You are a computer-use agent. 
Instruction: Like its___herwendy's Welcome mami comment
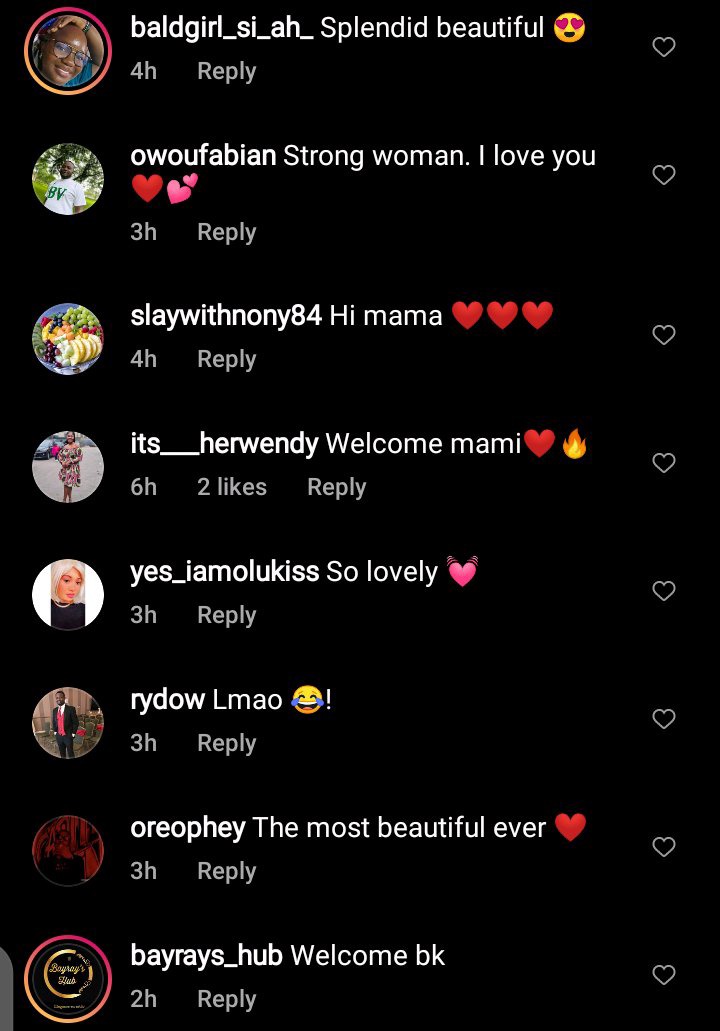click(x=663, y=463)
